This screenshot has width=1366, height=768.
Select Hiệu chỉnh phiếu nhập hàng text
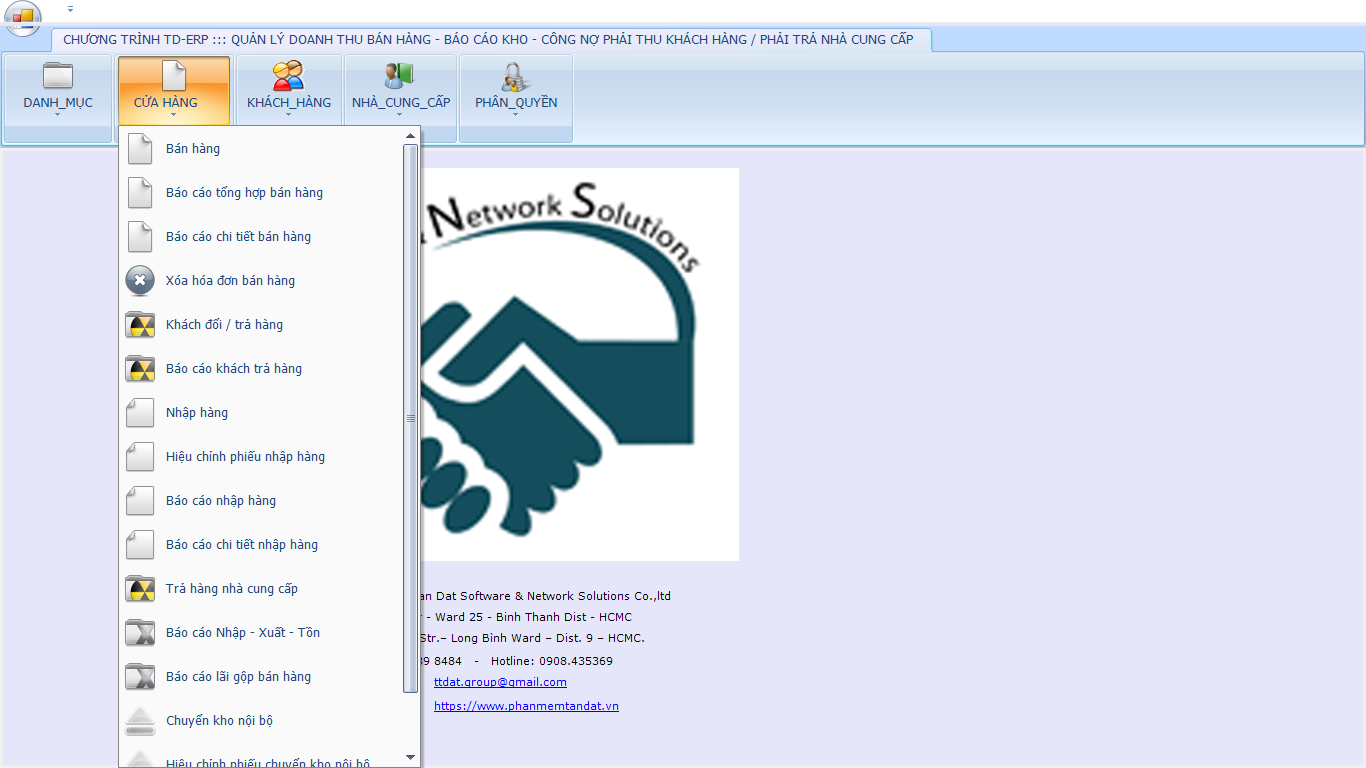(x=245, y=457)
